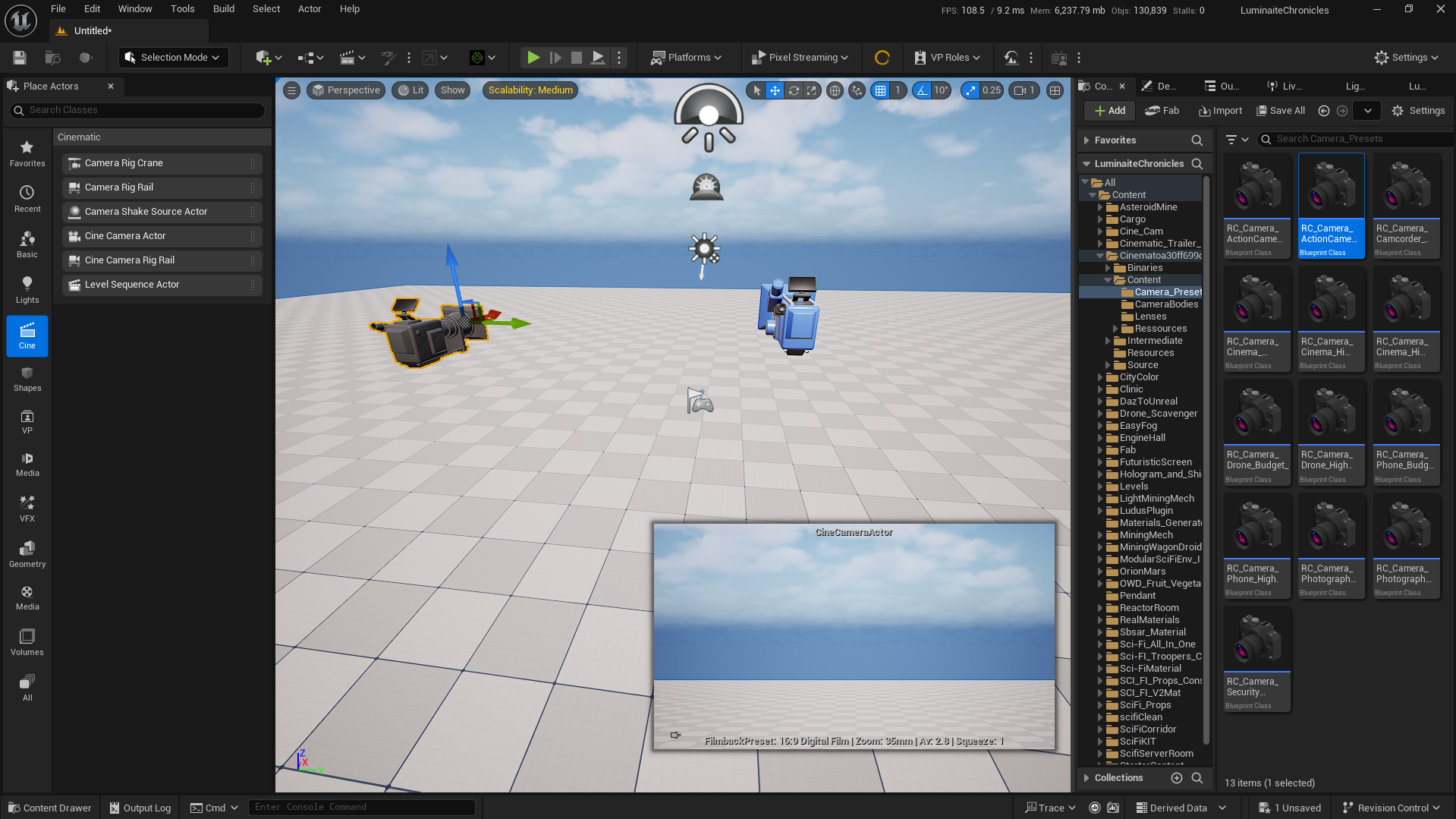Open the Platforms dropdown
This screenshot has height=819, width=1456.
click(x=687, y=58)
